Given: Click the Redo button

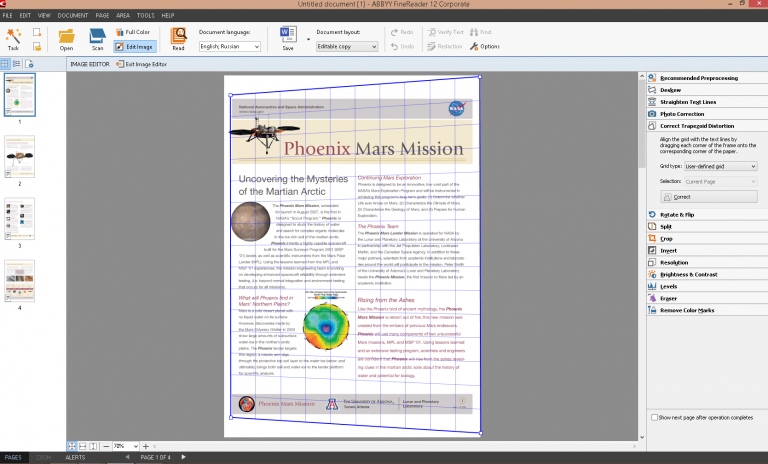Looking at the screenshot, I should tap(402, 32).
